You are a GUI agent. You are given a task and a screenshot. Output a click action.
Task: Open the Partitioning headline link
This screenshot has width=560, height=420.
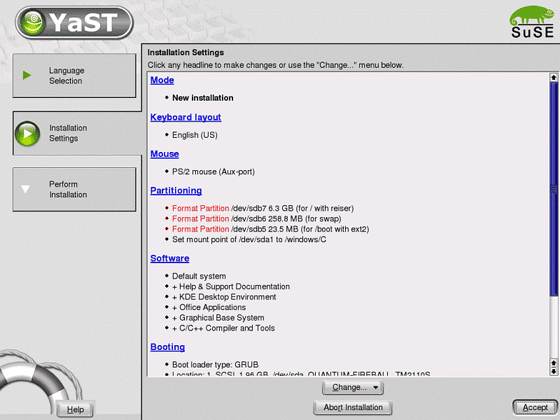[x=176, y=191]
